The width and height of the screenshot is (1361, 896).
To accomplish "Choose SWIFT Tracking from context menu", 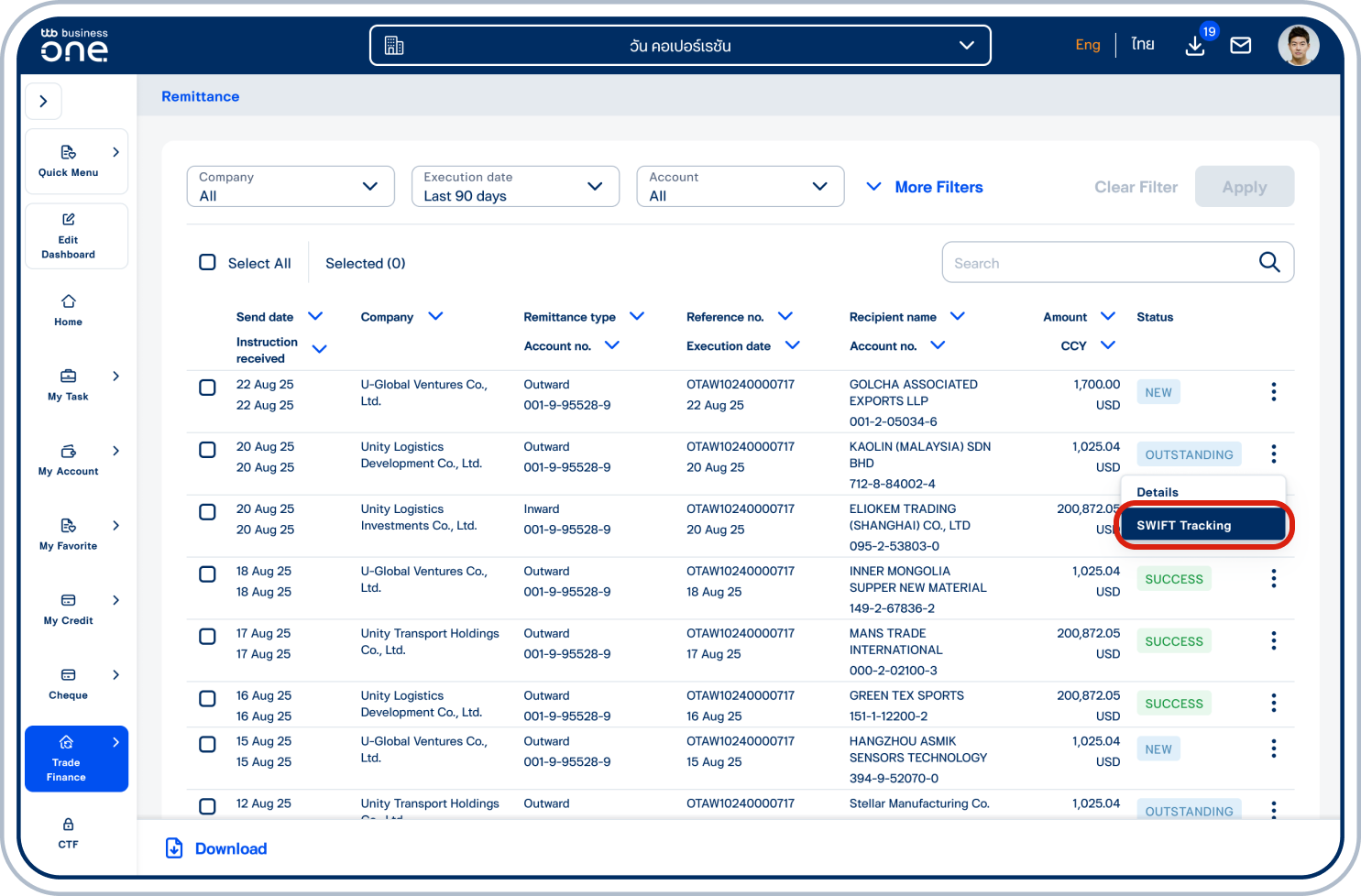I will pyautogui.click(x=1202, y=526).
